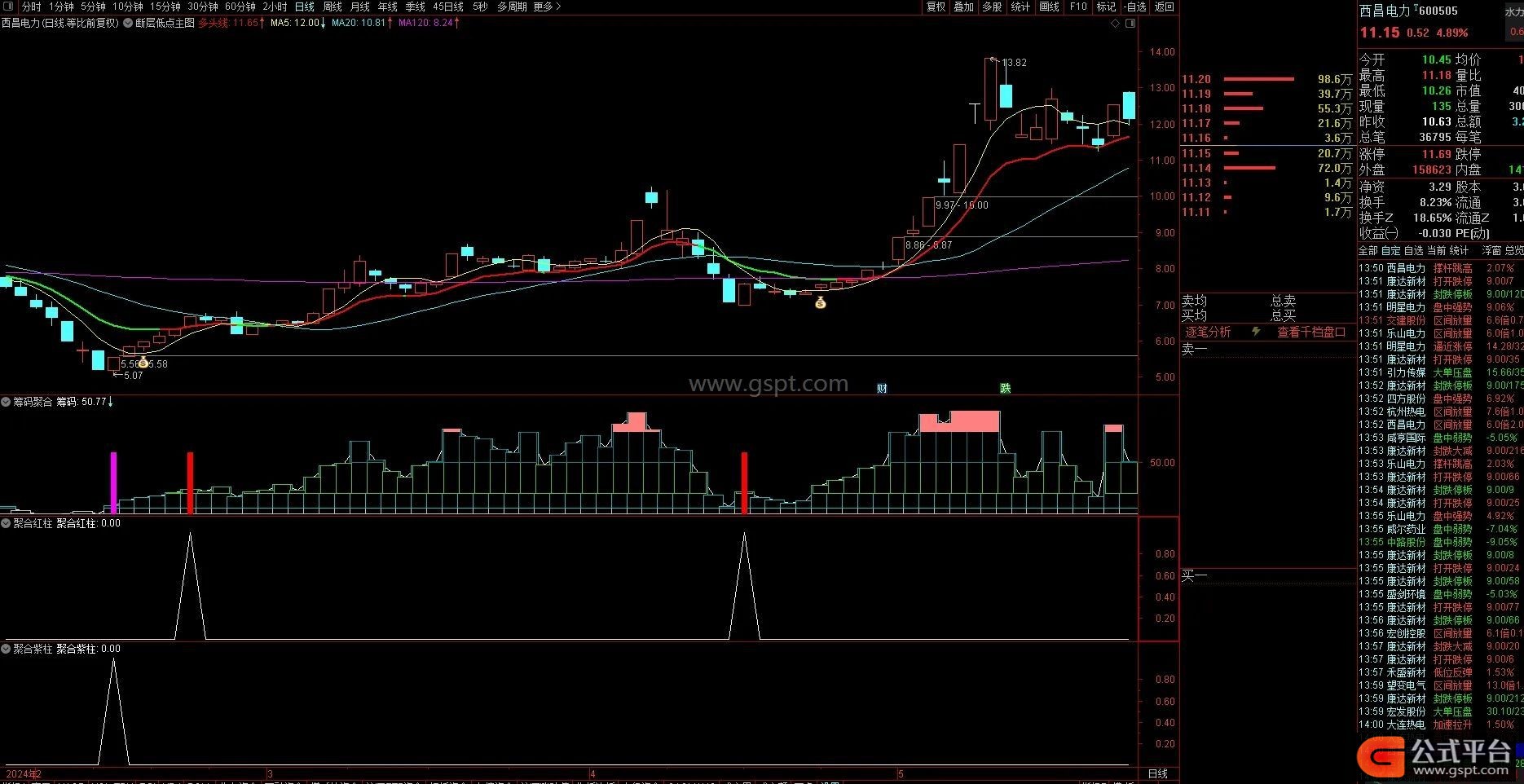The width and height of the screenshot is (1524, 784).
Task: Click the 财 marker at chart bottom
Action: (x=882, y=389)
